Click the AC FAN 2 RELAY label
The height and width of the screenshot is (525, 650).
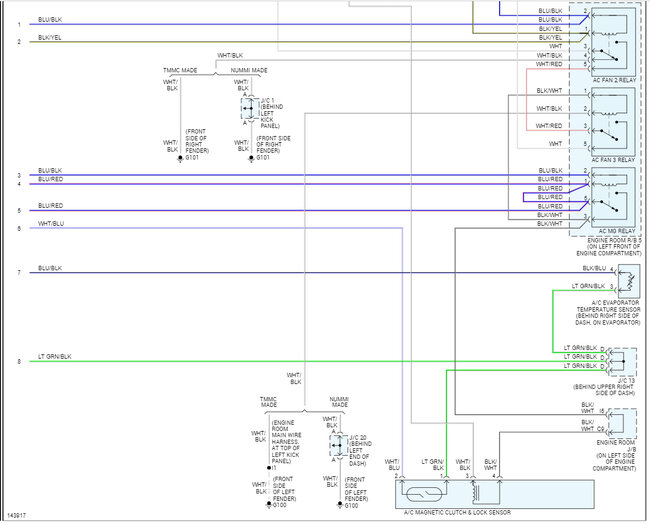[x=614, y=80]
